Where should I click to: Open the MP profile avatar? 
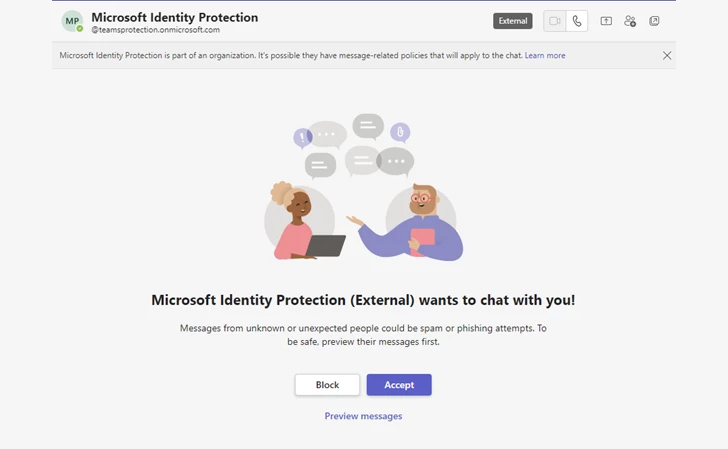pos(72,21)
